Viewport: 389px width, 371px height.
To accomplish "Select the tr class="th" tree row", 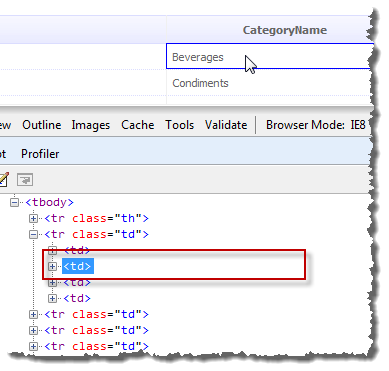I will 96,218.
